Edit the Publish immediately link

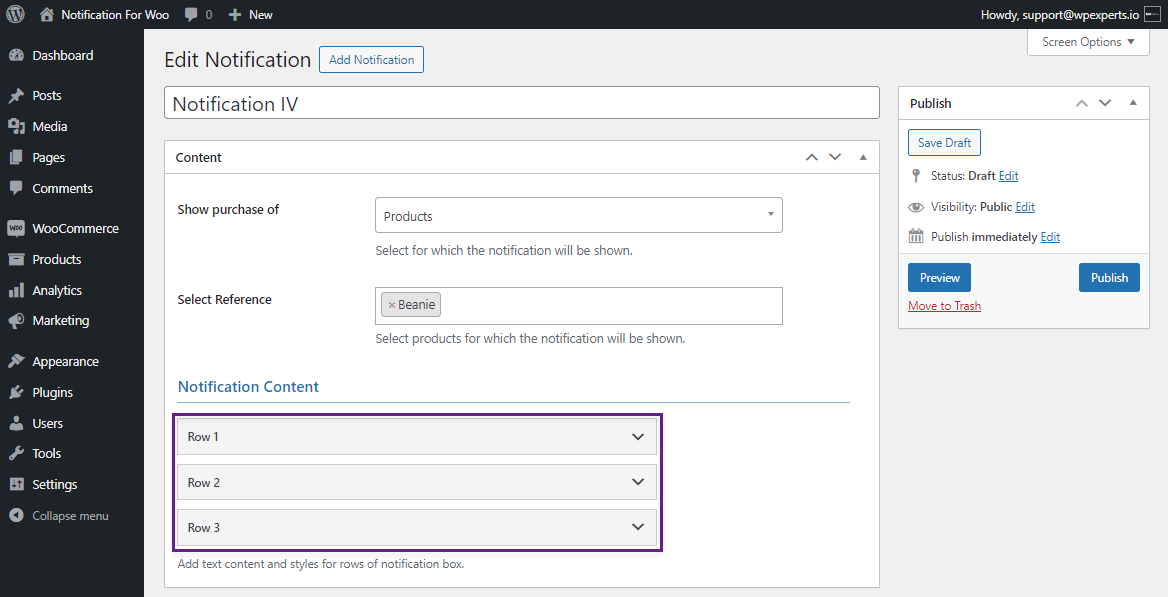click(x=1050, y=237)
